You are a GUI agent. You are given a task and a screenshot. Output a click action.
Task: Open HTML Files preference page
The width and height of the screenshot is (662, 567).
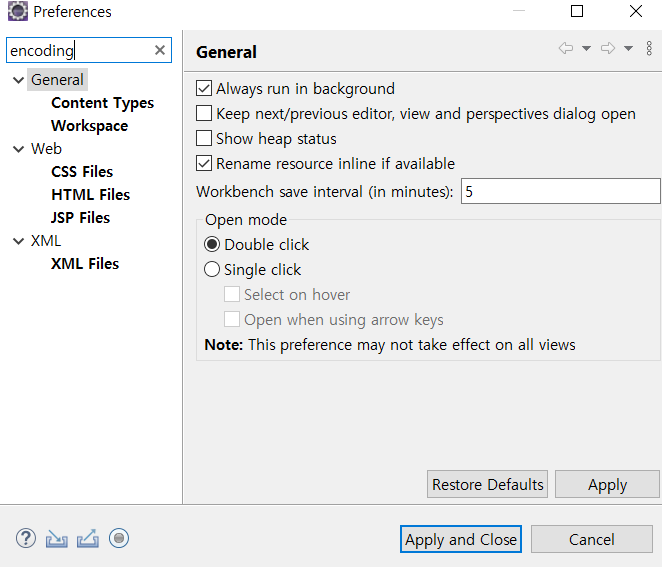pyautogui.click(x=90, y=195)
